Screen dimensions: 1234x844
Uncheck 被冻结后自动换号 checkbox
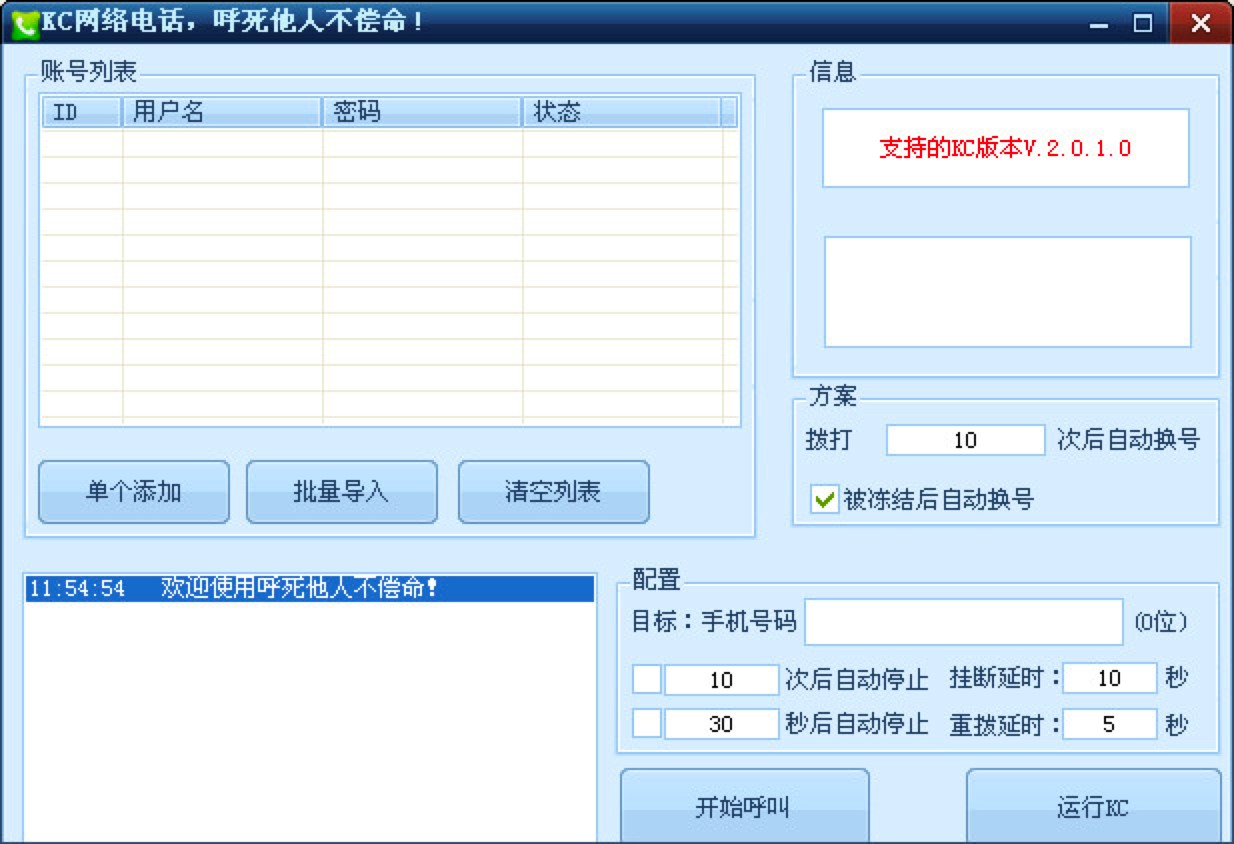click(824, 499)
